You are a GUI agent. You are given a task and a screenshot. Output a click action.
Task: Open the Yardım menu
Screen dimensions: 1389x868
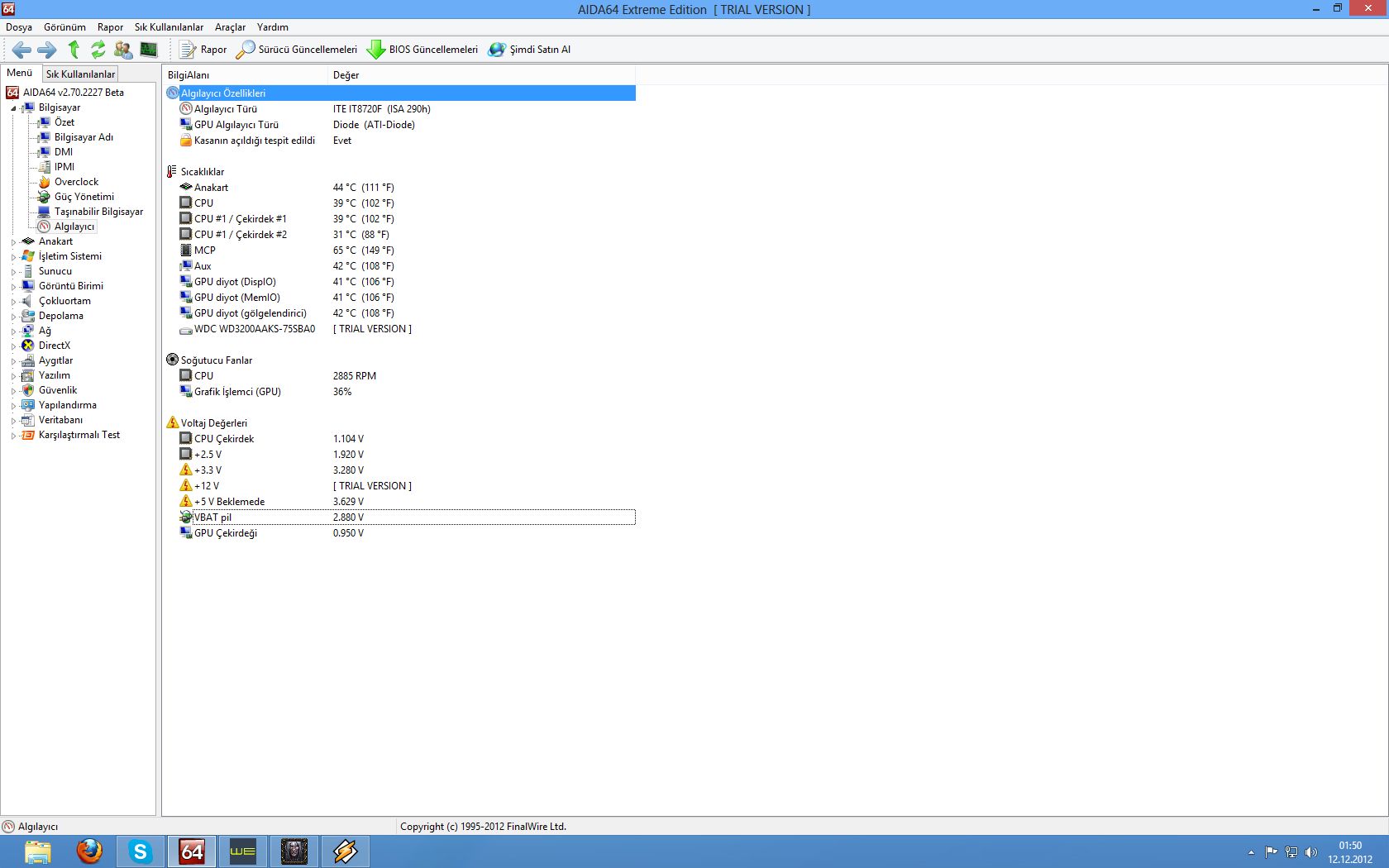click(273, 27)
